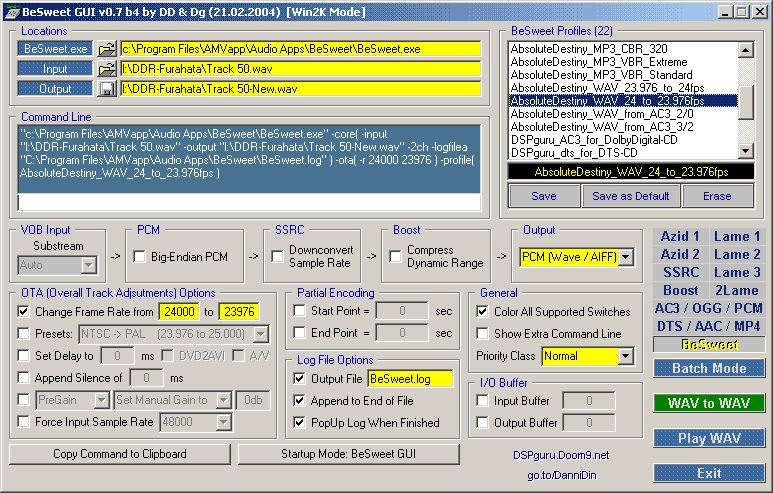Check the Start Point box
Viewport: 773px width, 493px height.
point(299,311)
